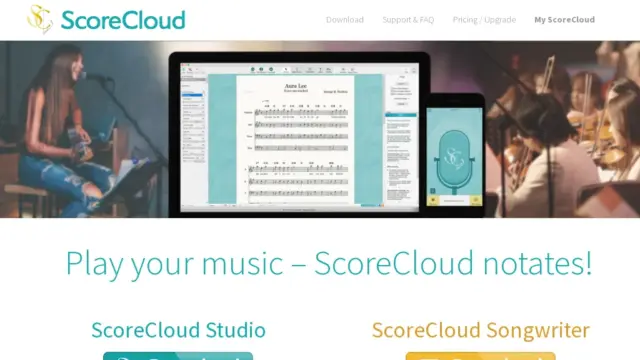Click the ScoreCloud Studio heading
The image size is (640, 360).
coord(178,330)
